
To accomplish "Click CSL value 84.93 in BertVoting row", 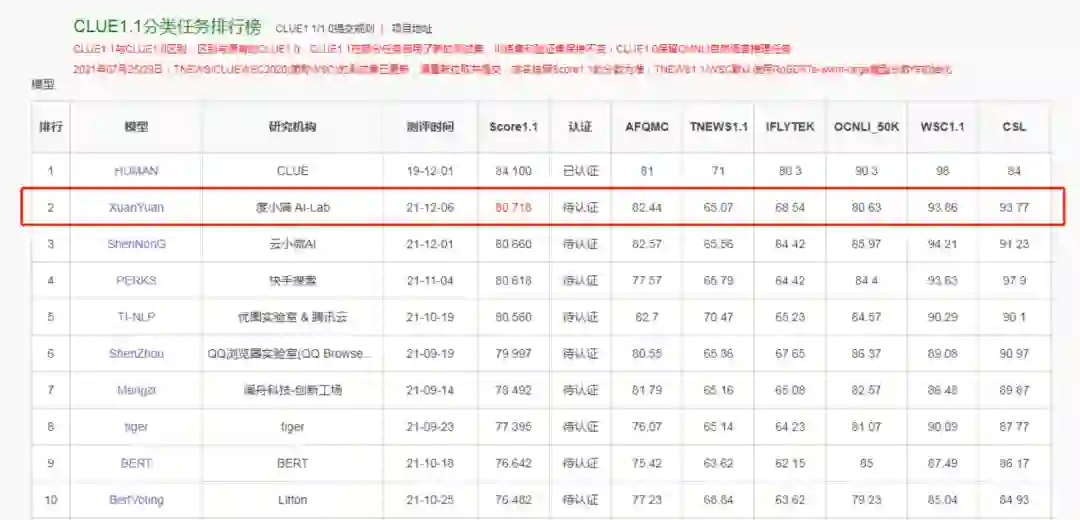I will point(1015,499).
